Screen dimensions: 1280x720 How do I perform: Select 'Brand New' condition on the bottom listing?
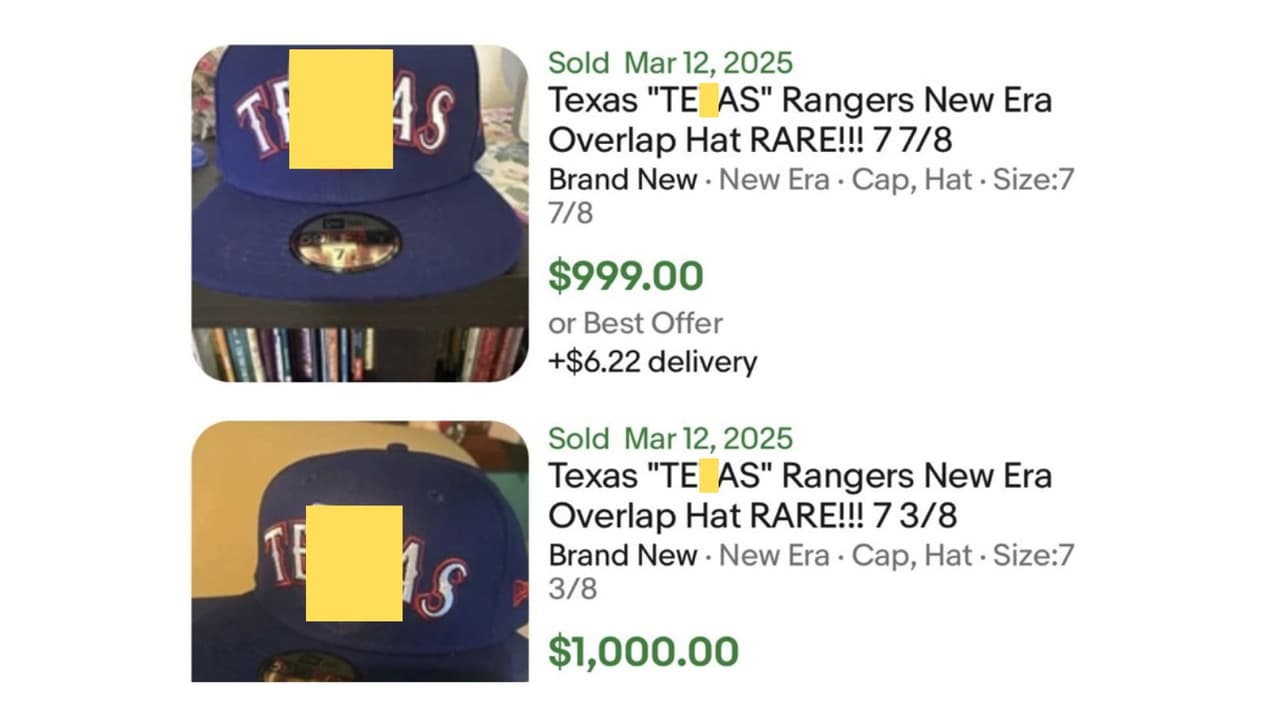point(622,555)
